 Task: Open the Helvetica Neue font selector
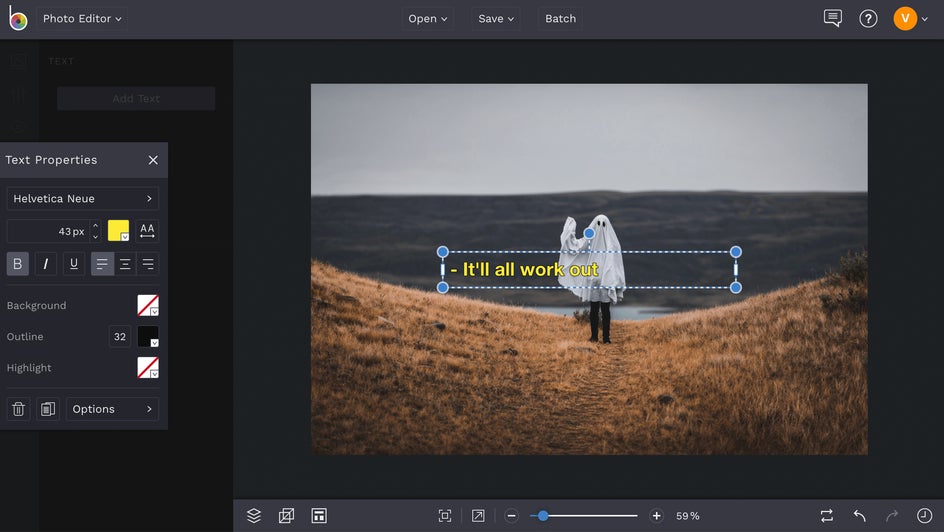(82, 199)
